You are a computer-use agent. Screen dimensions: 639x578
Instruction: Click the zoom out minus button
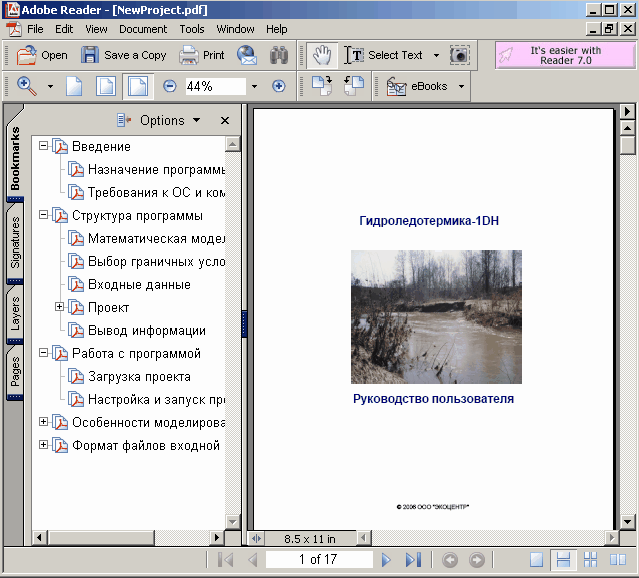tap(169, 86)
